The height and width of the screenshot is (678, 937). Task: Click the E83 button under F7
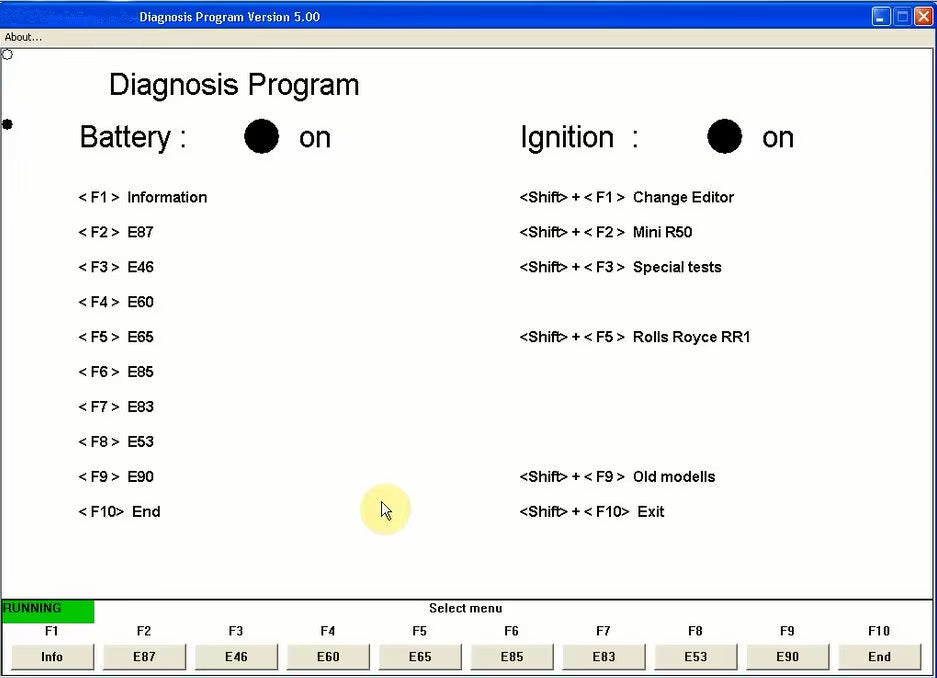(x=603, y=657)
